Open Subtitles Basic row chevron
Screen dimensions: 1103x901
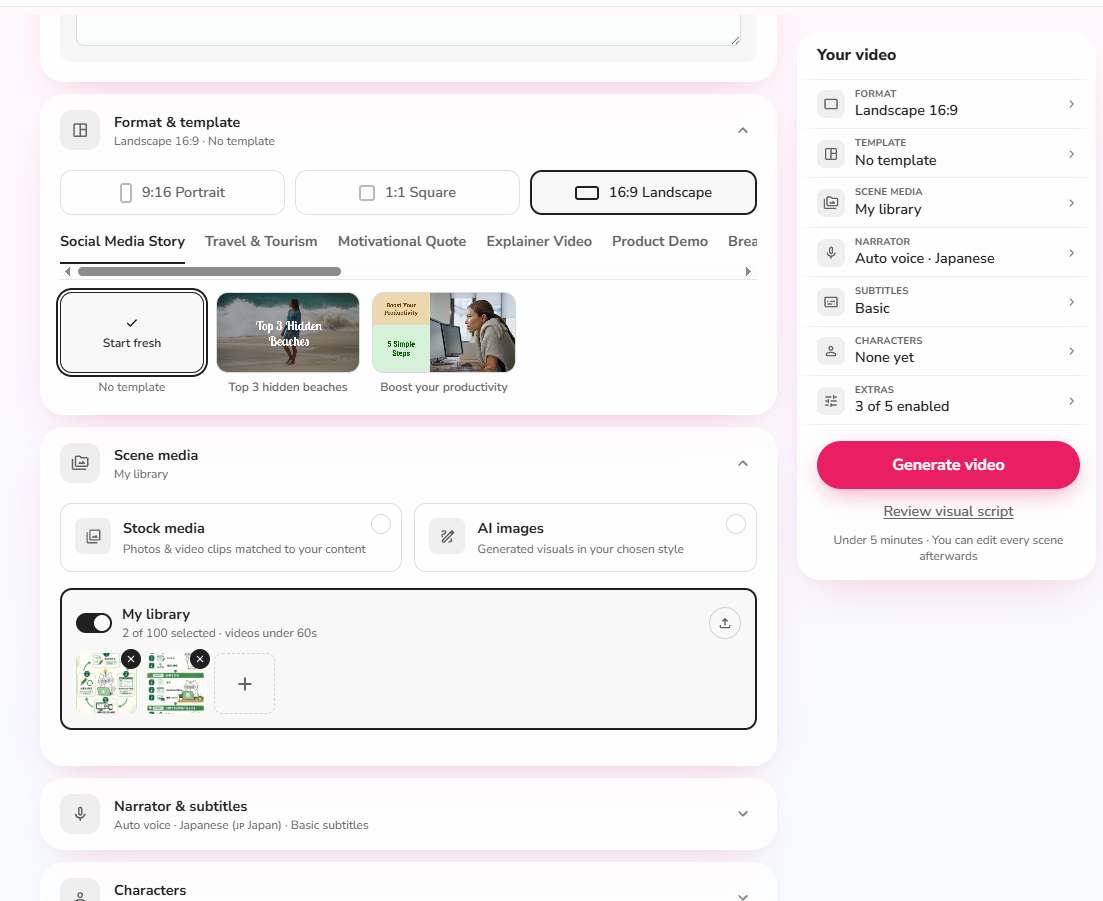point(1071,302)
